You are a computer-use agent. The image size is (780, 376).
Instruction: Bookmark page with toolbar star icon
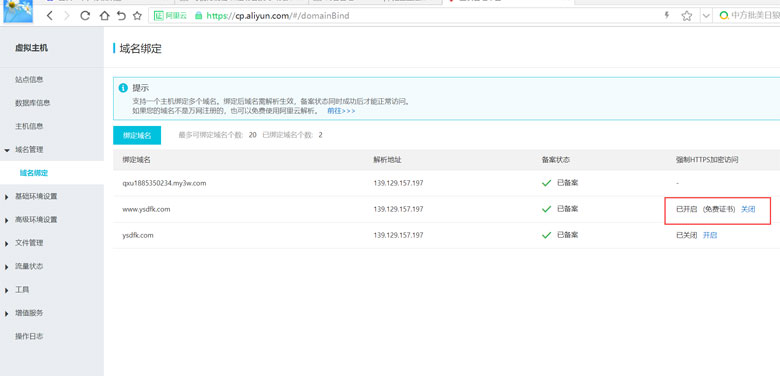[137, 15]
